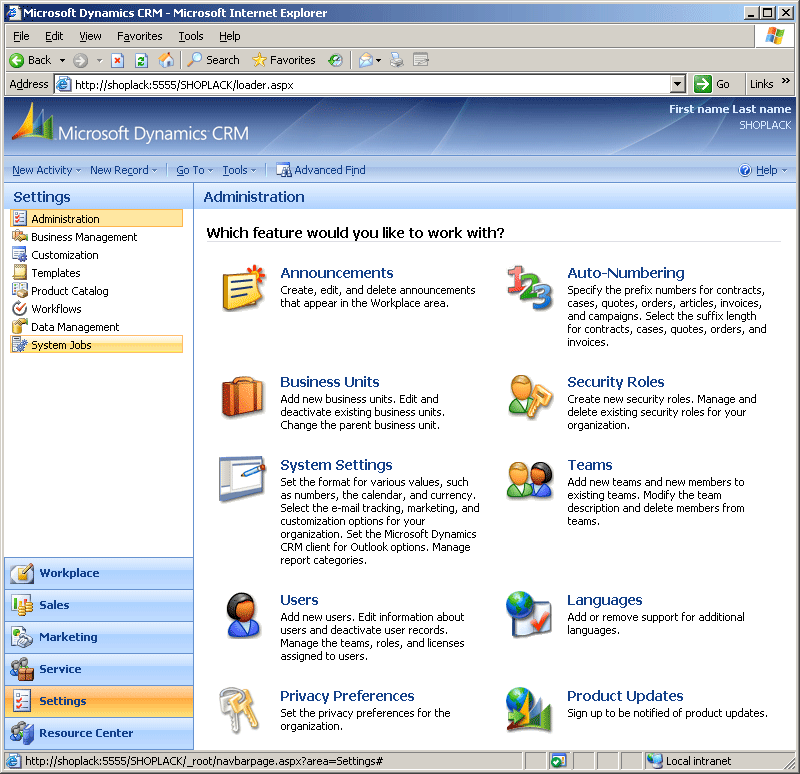Image resolution: width=800 pixels, height=774 pixels.
Task: Click the Edit page toolbar icon
Action: click(421, 60)
